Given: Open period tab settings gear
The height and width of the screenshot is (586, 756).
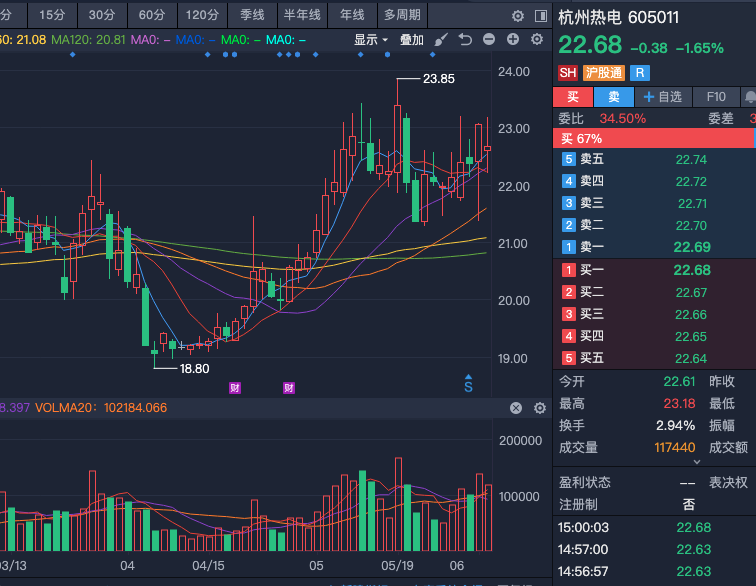Looking at the screenshot, I should point(518,16).
